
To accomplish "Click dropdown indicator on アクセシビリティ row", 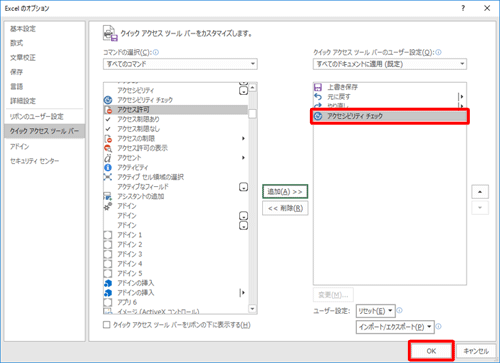I will point(244,90).
